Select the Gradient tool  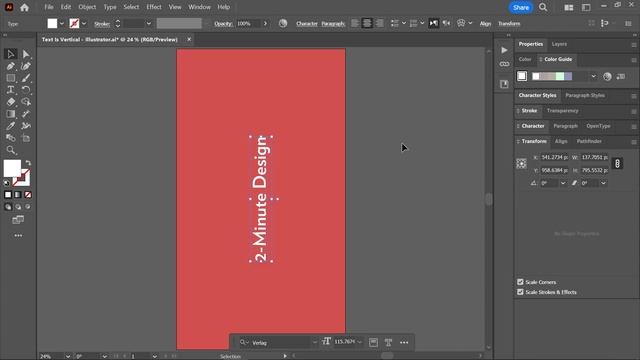(x=11, y=114)
